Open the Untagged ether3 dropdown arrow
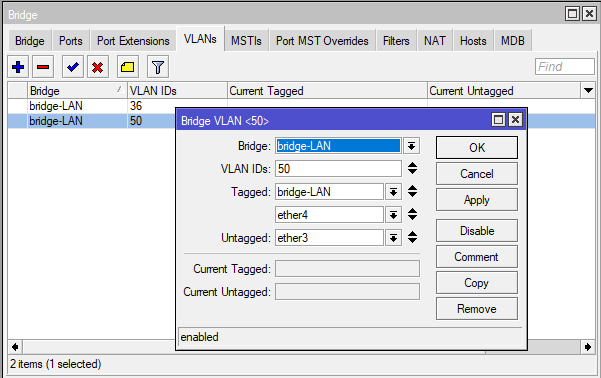The image size is (601, 378). point(393,238)
